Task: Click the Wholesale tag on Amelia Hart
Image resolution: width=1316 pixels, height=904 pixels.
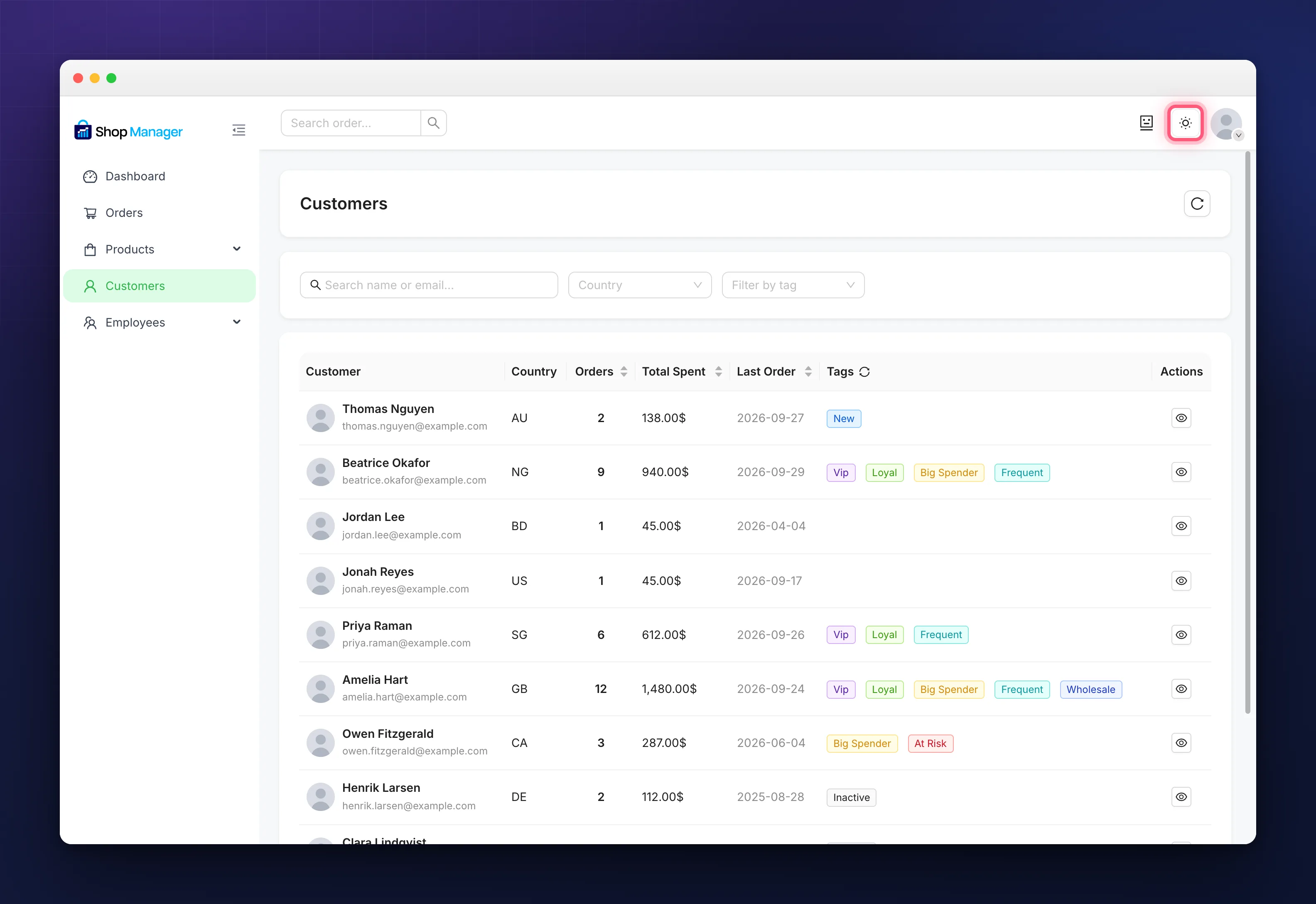Action: tap(1090, 689)
